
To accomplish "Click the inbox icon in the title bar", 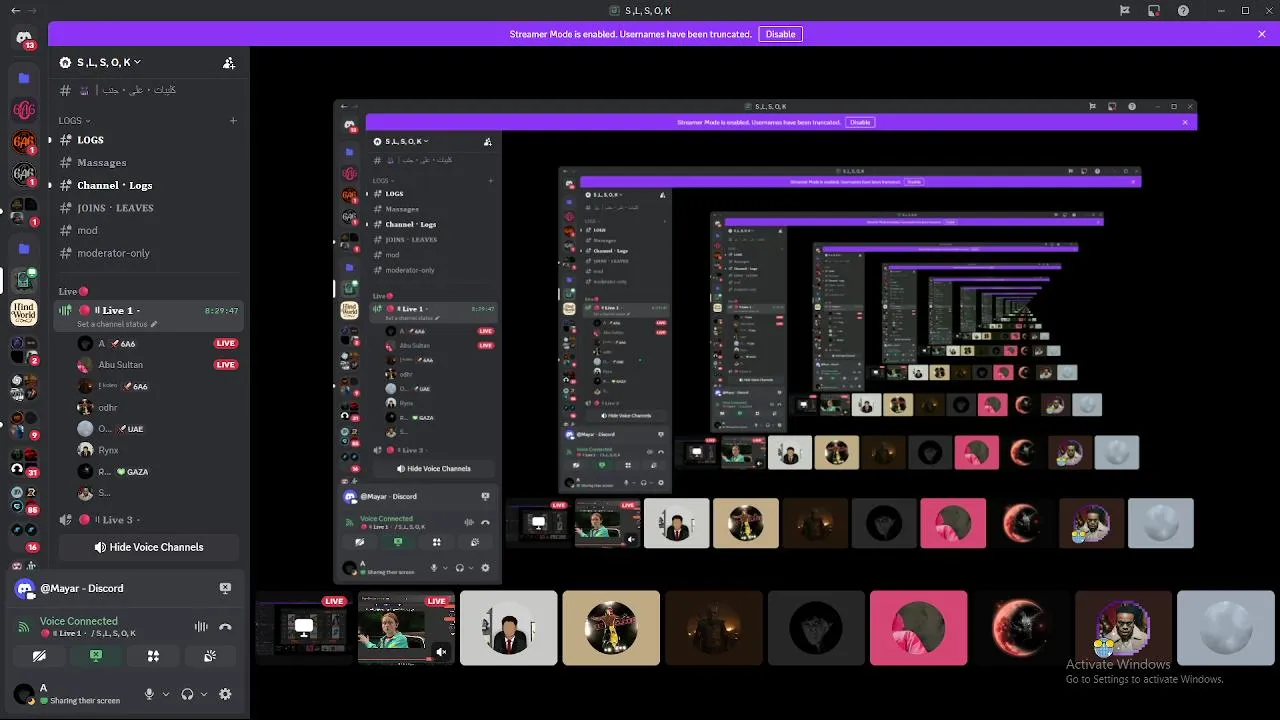I will click(x=1153, y=11).
